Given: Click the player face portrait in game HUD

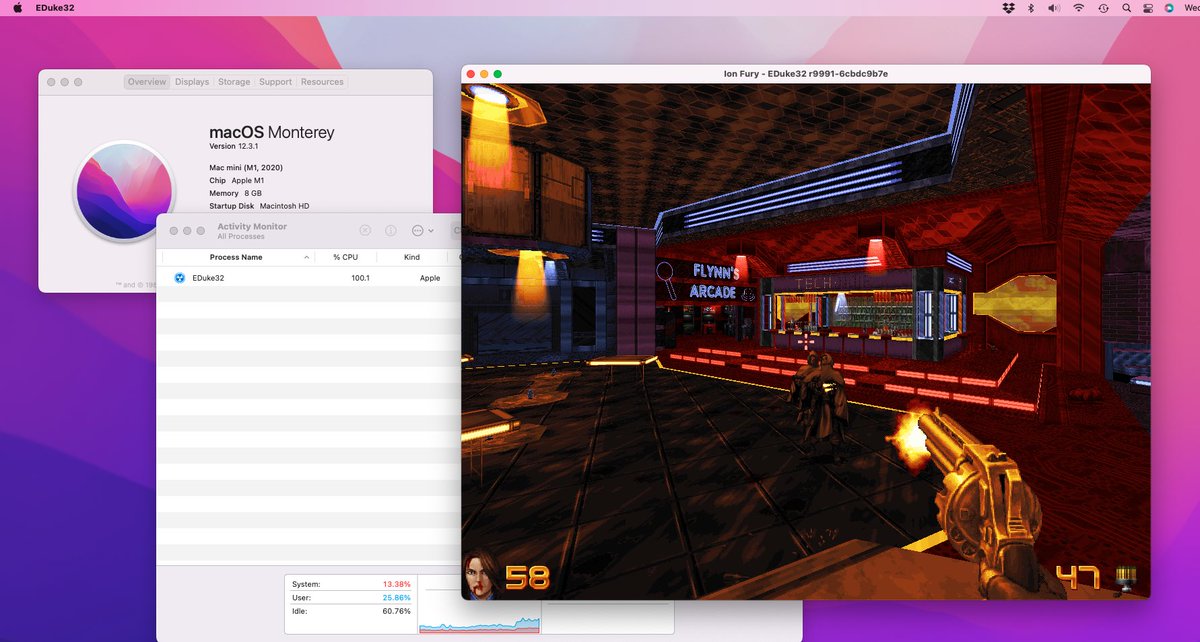Looking at the screenshot, I should point(479,575).
